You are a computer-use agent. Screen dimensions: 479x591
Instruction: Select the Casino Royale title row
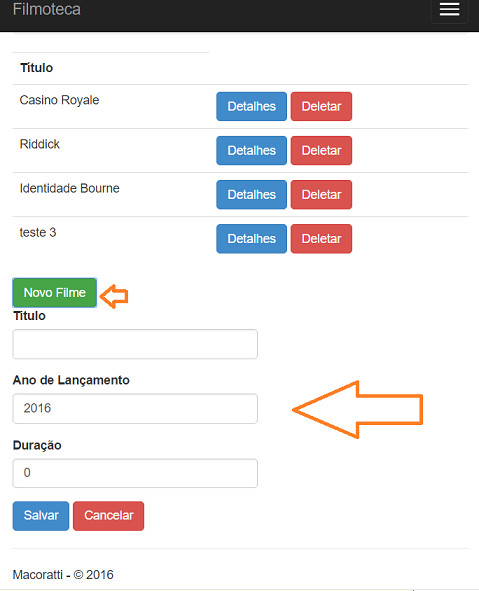240,106
